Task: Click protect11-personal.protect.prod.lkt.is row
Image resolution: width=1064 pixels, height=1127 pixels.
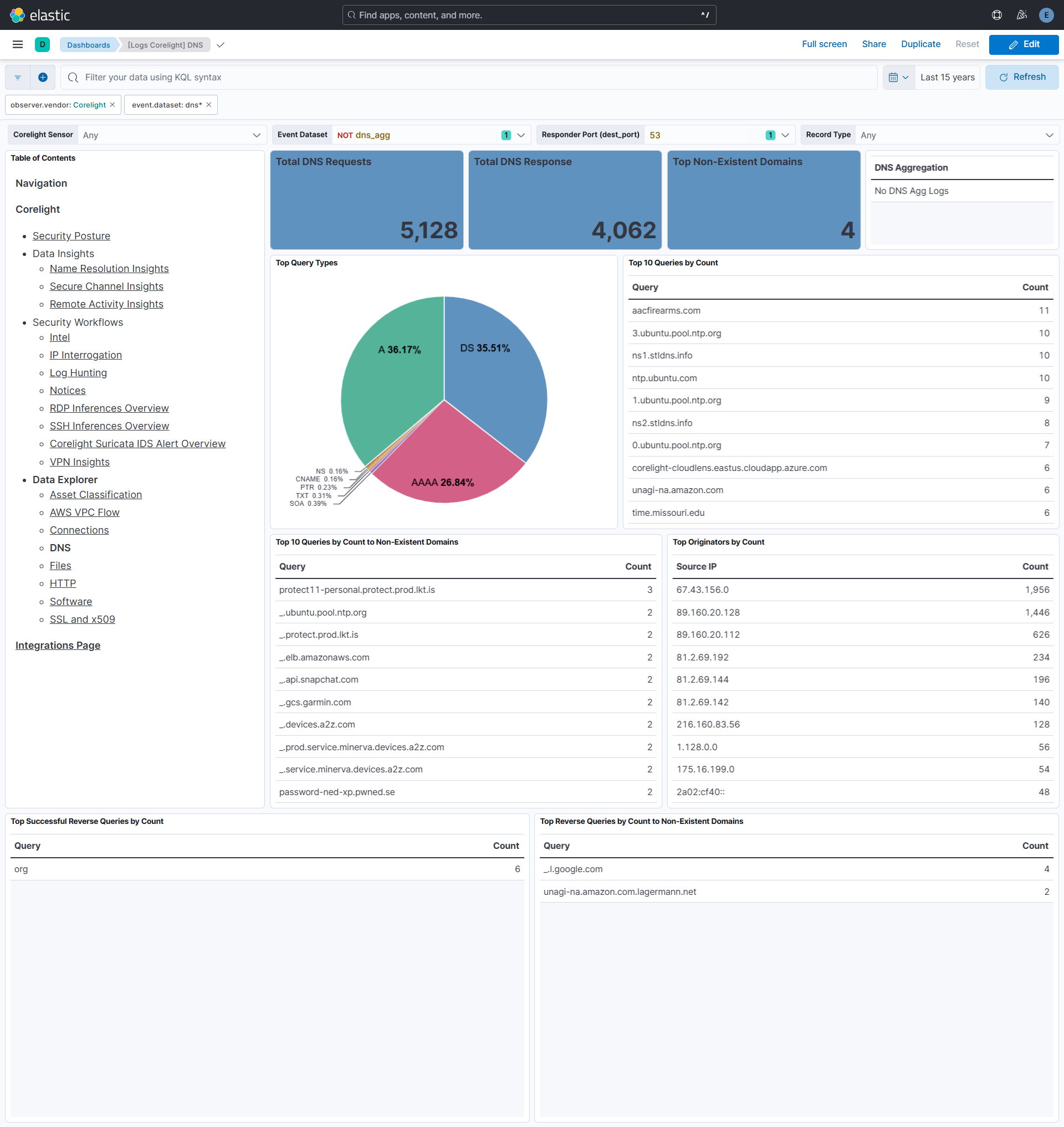Action: [465, 590]
